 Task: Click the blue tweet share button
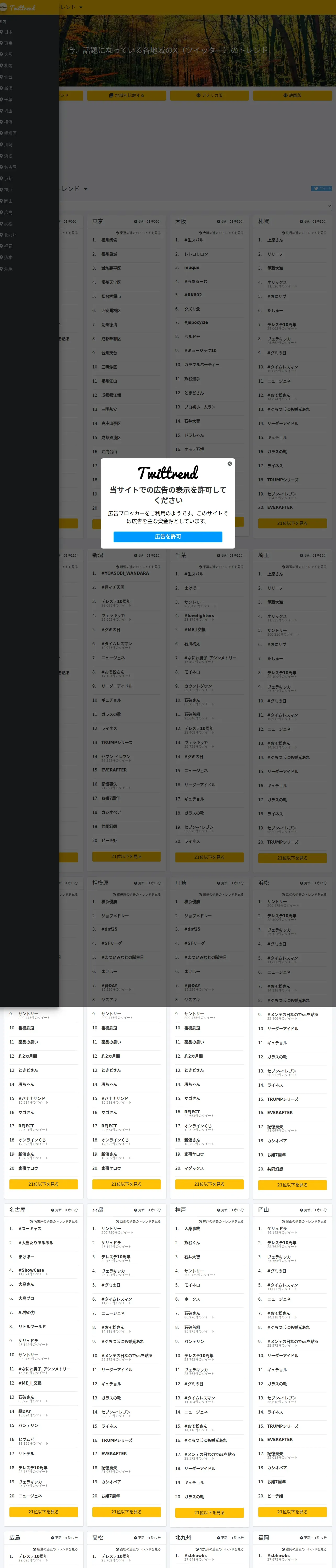pos(321,189)
